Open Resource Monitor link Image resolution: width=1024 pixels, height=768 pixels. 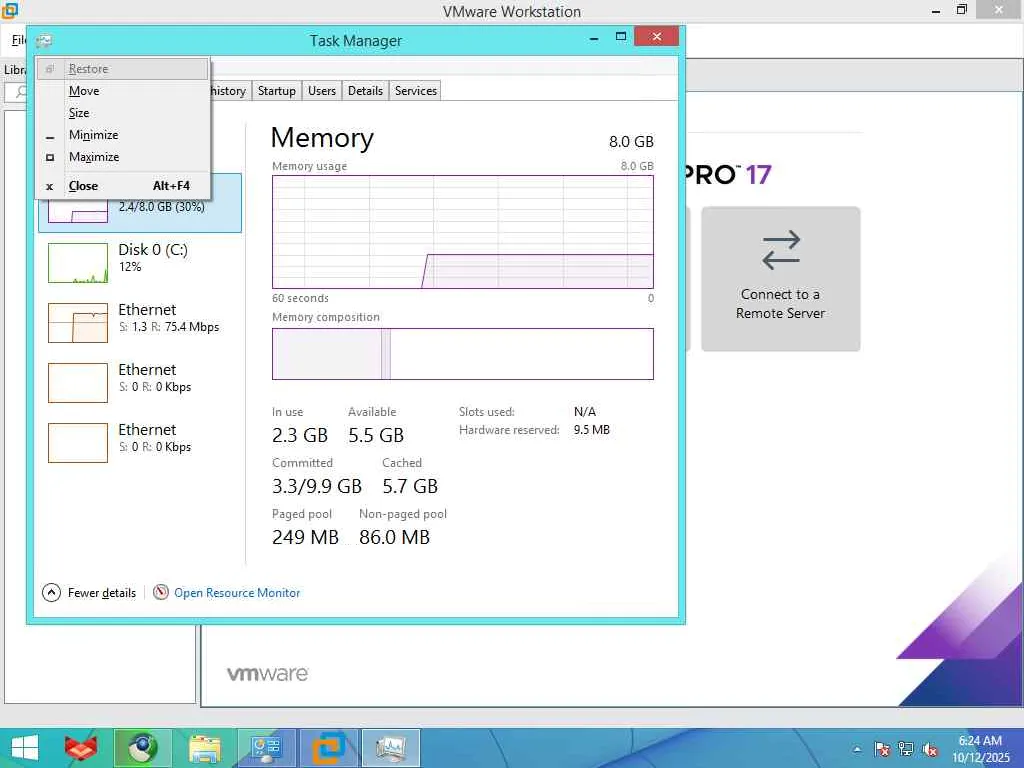(x=237, y=593)
